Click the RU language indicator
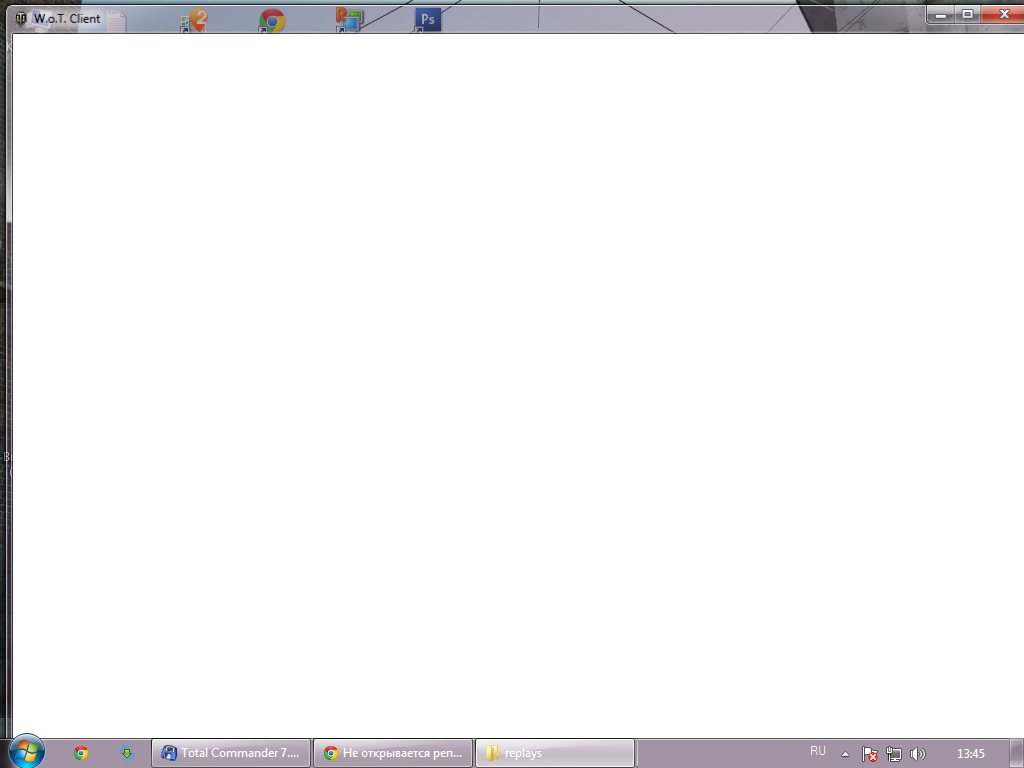 (x=817, y=752)
